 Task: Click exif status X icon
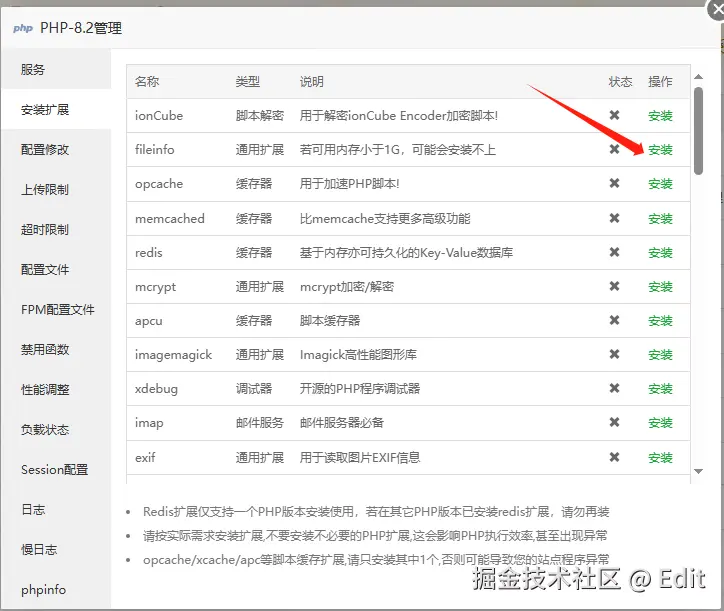pos(614,457)
